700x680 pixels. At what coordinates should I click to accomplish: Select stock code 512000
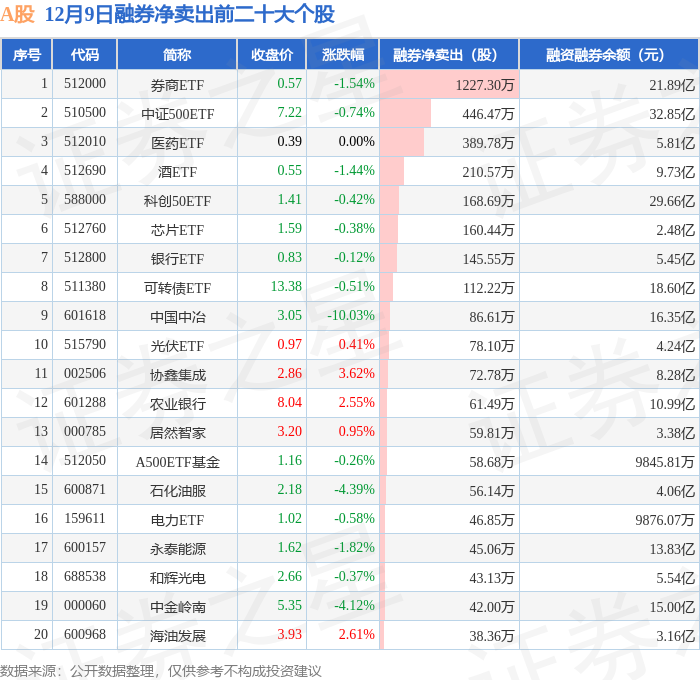[x=85, y=83]
